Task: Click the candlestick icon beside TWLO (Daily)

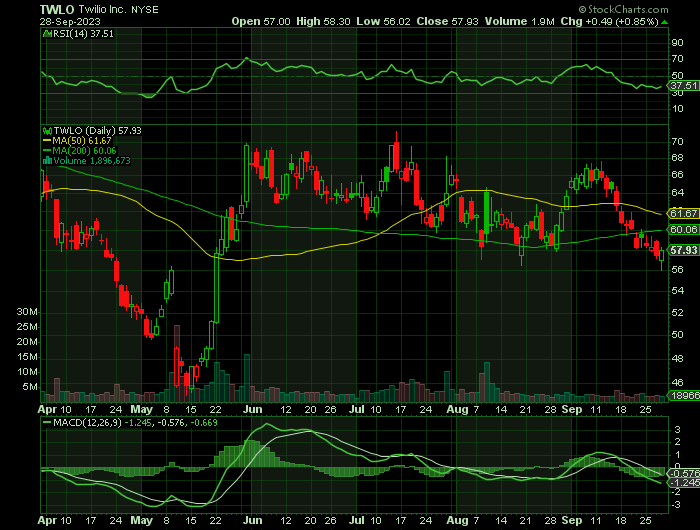Action: pos(47,131)
